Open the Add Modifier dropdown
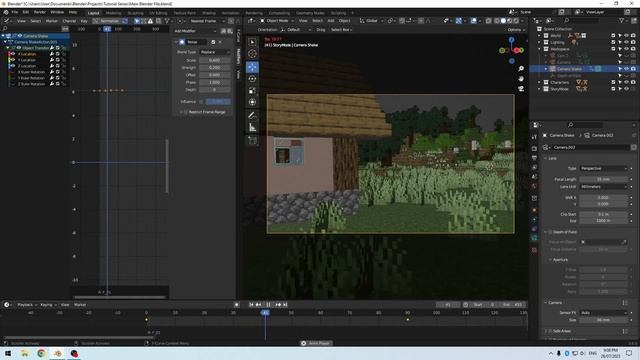The image size is (640, 360). click(x=195, y=31)
